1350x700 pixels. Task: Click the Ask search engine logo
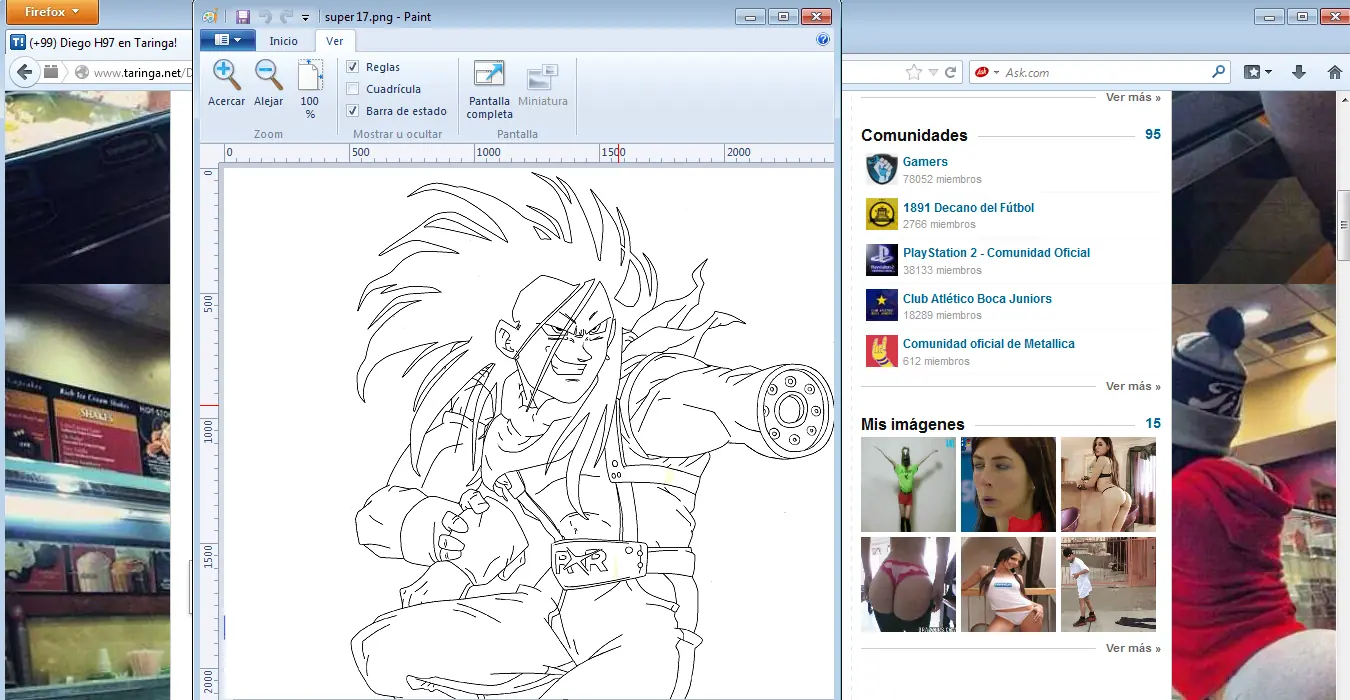pyautogui.click(x=982, y=72)
